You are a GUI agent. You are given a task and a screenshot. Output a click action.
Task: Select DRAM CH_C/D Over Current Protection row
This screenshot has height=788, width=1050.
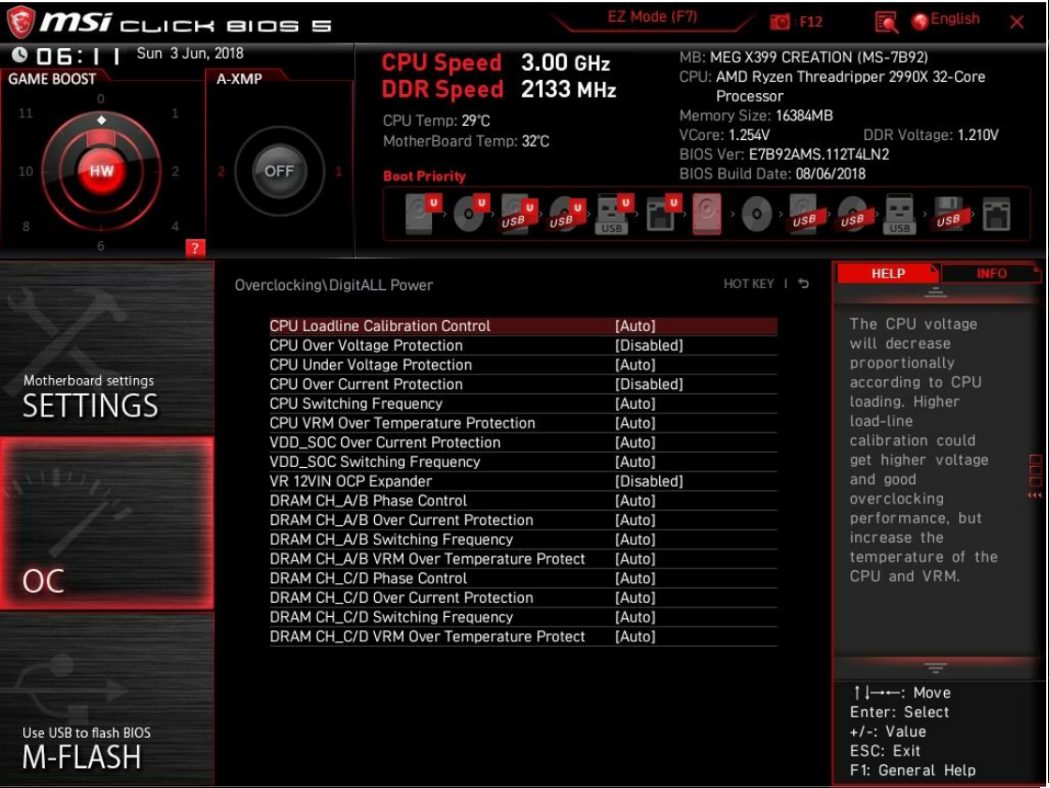pos(523,598)
